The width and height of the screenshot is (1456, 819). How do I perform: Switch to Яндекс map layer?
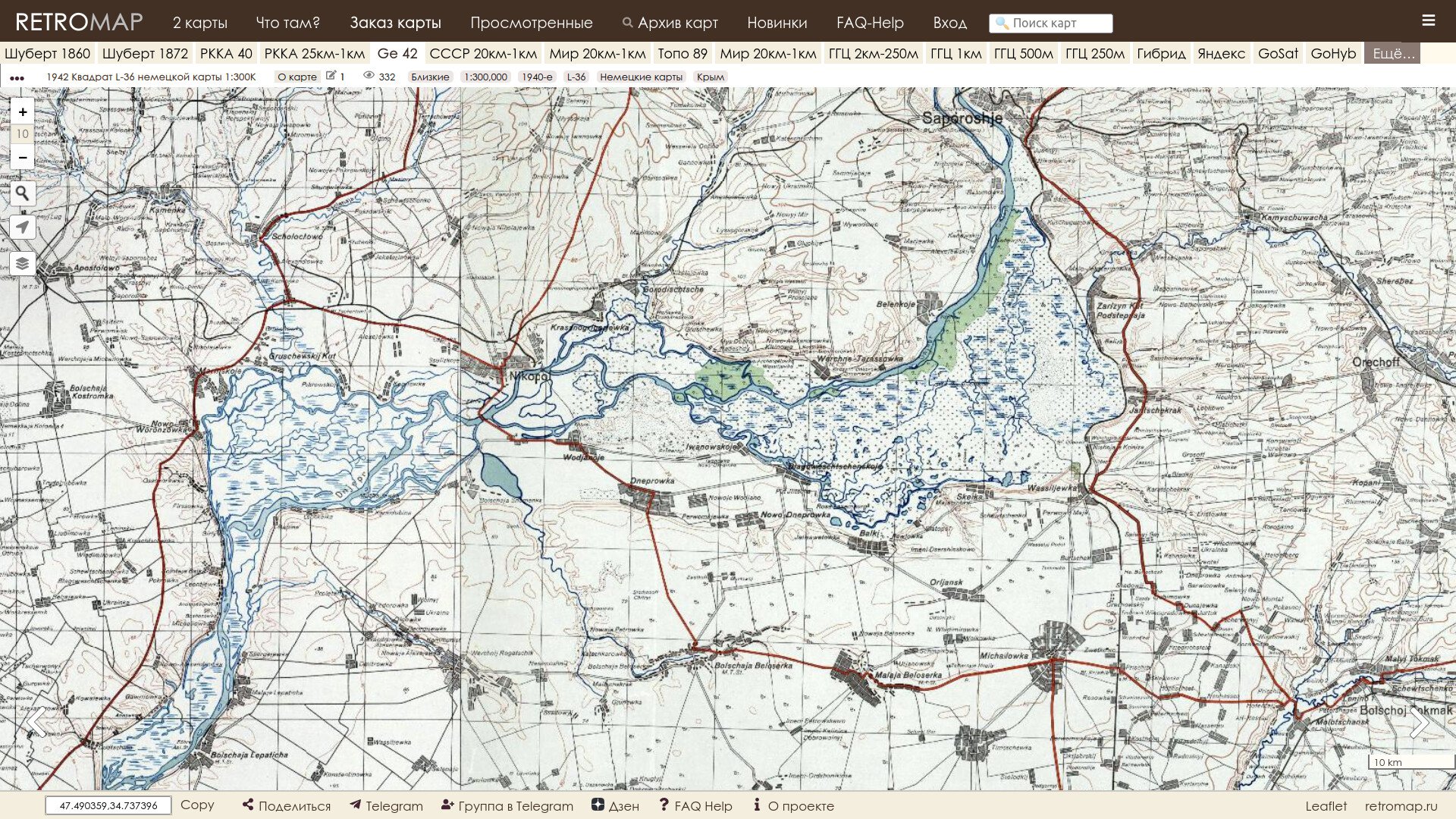tap(1221, 53)
